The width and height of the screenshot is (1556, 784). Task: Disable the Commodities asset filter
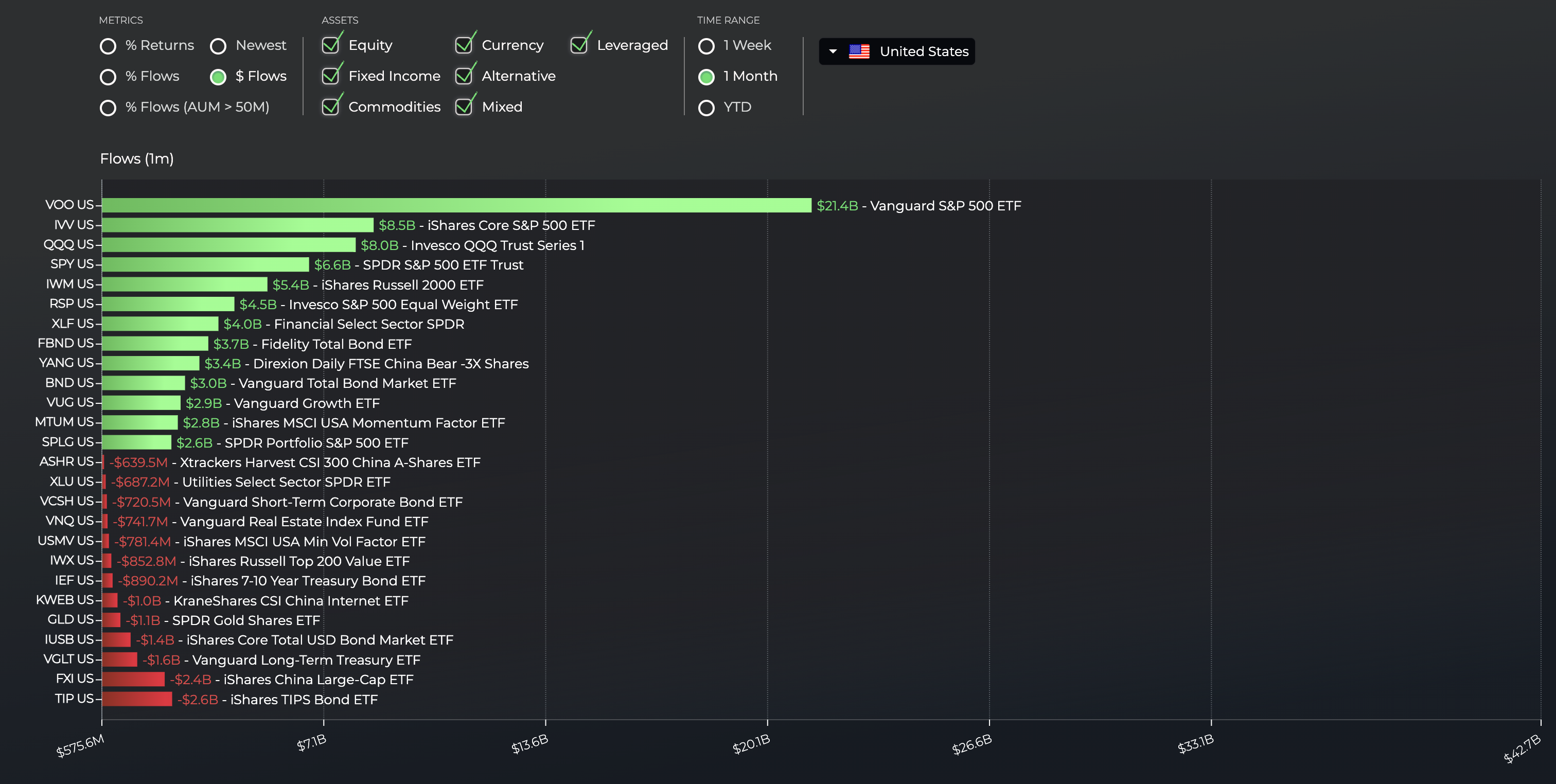[331, 106]
